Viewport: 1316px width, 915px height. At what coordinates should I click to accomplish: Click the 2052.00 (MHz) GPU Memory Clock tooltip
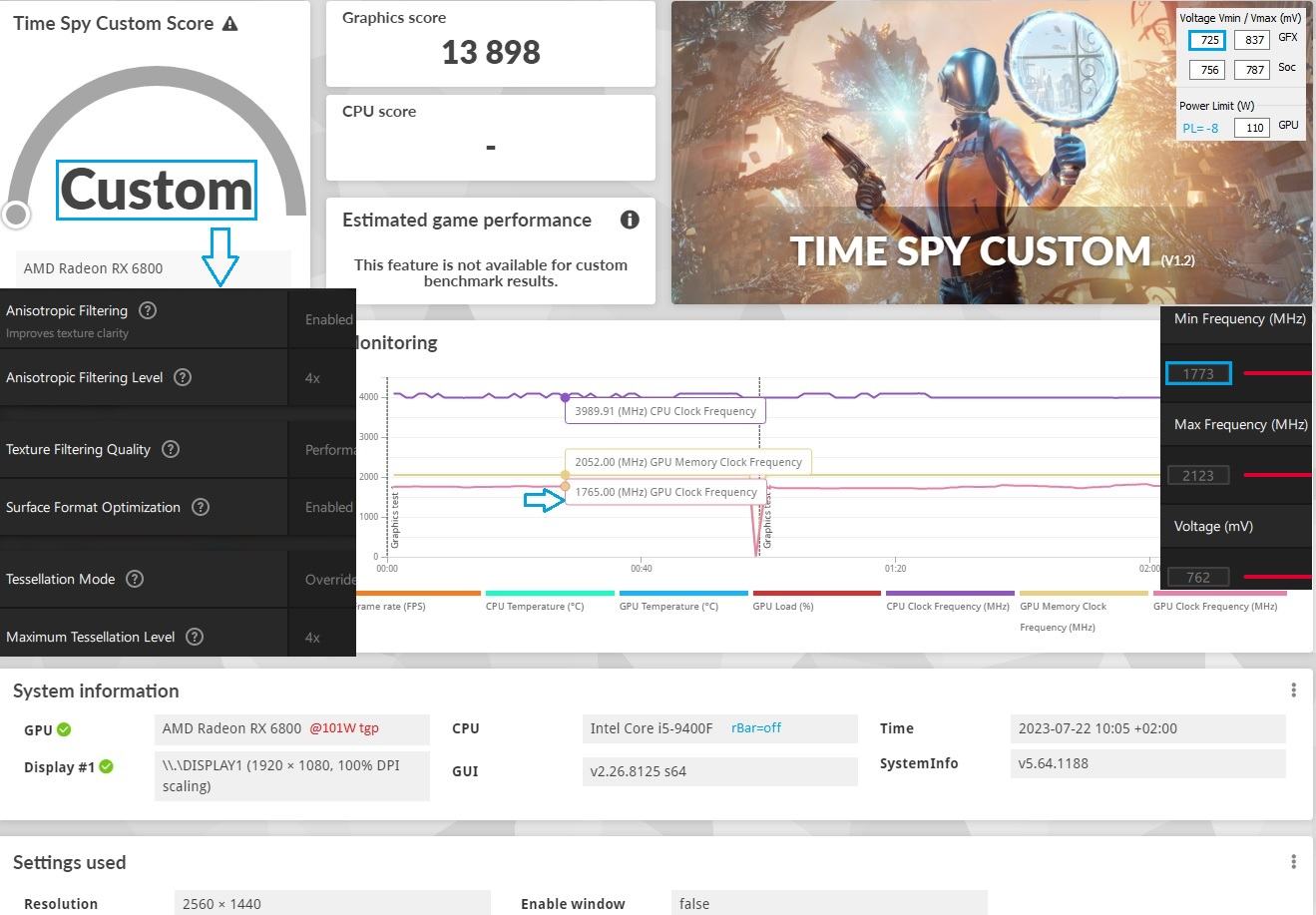pyautogui.click(x=688, y=462)
